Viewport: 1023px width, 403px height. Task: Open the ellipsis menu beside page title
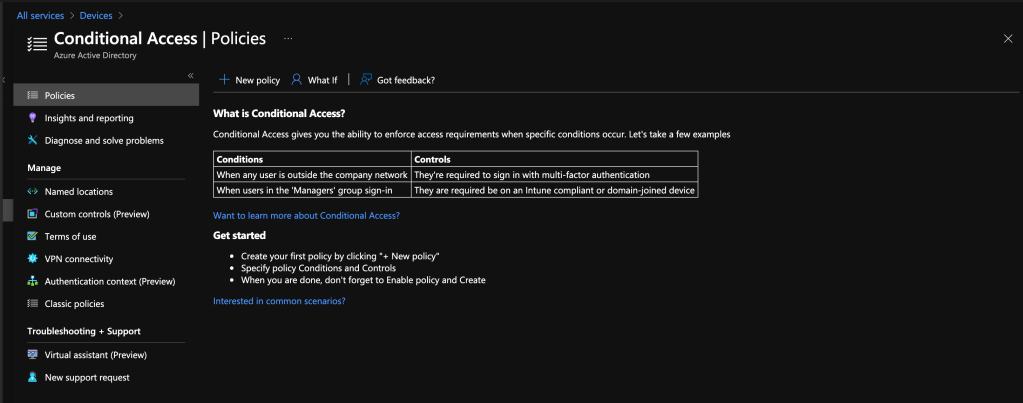point(288,39)
